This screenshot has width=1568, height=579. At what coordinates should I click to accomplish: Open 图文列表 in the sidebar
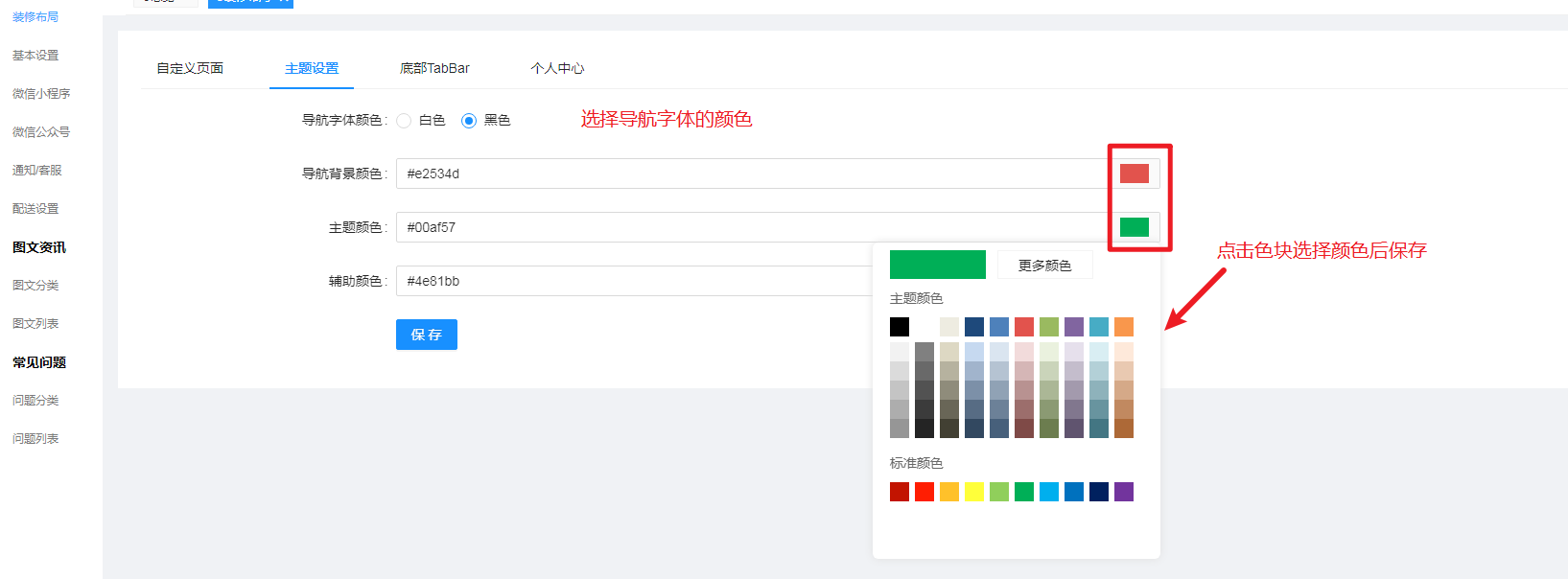coord(35,324)
